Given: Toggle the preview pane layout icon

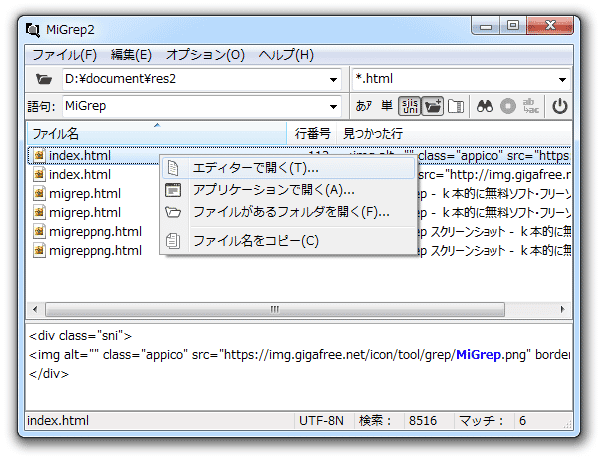Looking at the screenshot, I should (x=456, y=107).
